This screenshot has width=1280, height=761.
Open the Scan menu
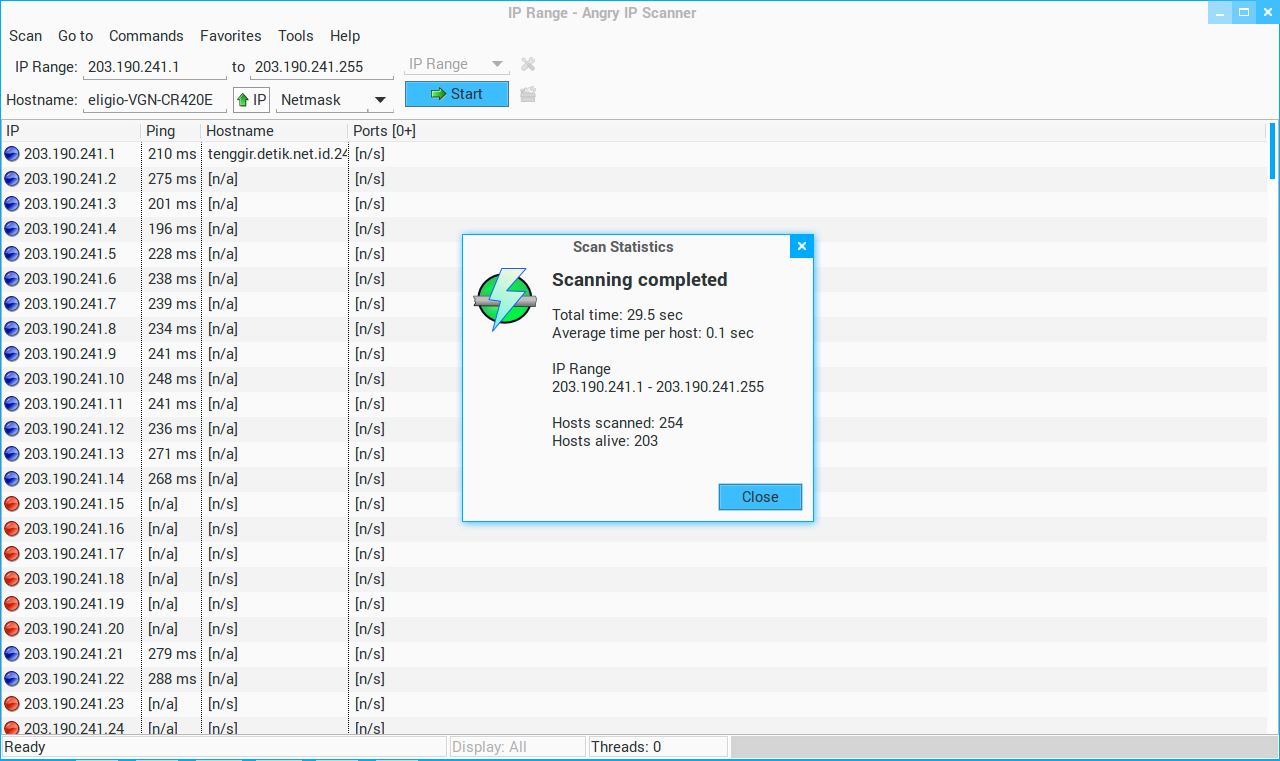click(x=26, y=36)
